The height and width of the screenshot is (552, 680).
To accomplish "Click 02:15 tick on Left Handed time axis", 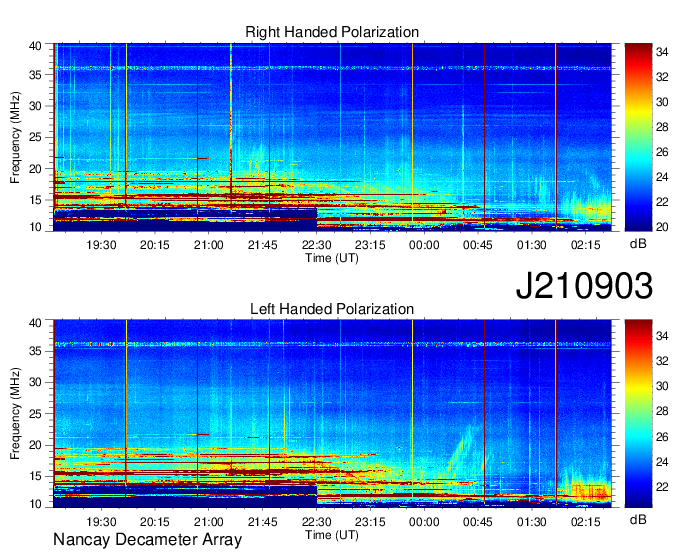I will (585, 522).
